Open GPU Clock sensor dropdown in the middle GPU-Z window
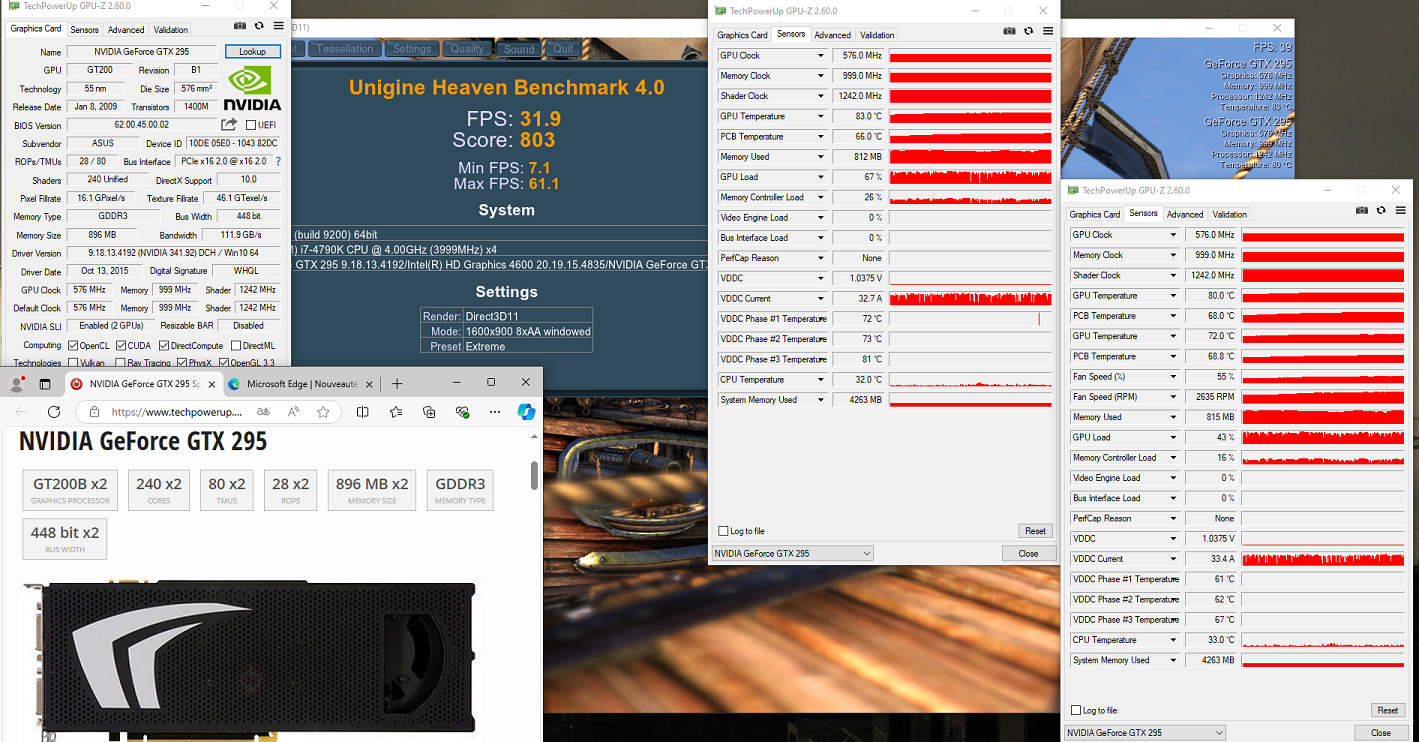This screenshot has width=1419, height=742. click(821, 56)
